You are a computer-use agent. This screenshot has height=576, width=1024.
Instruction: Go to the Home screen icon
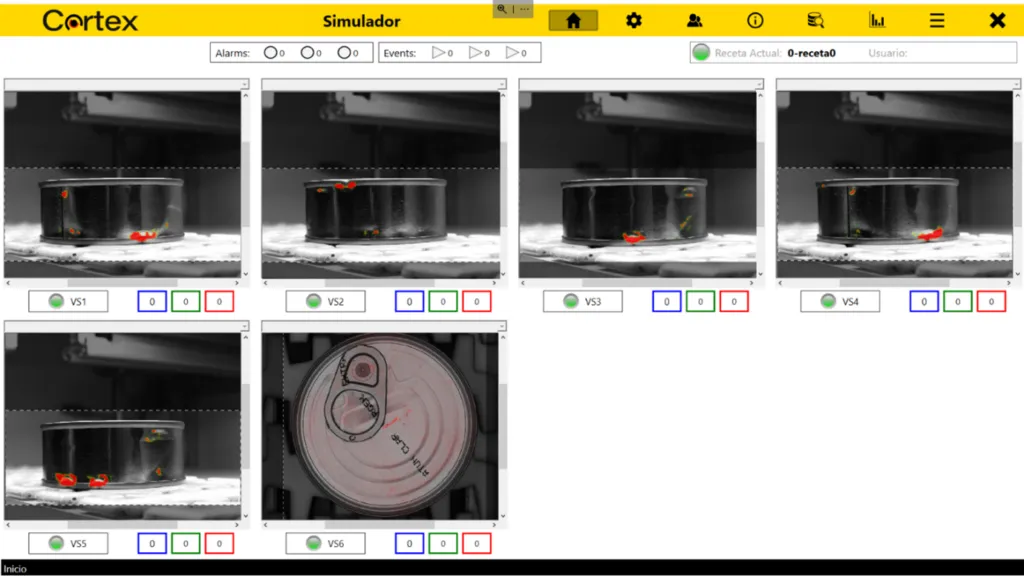click(x=573, y=20)
